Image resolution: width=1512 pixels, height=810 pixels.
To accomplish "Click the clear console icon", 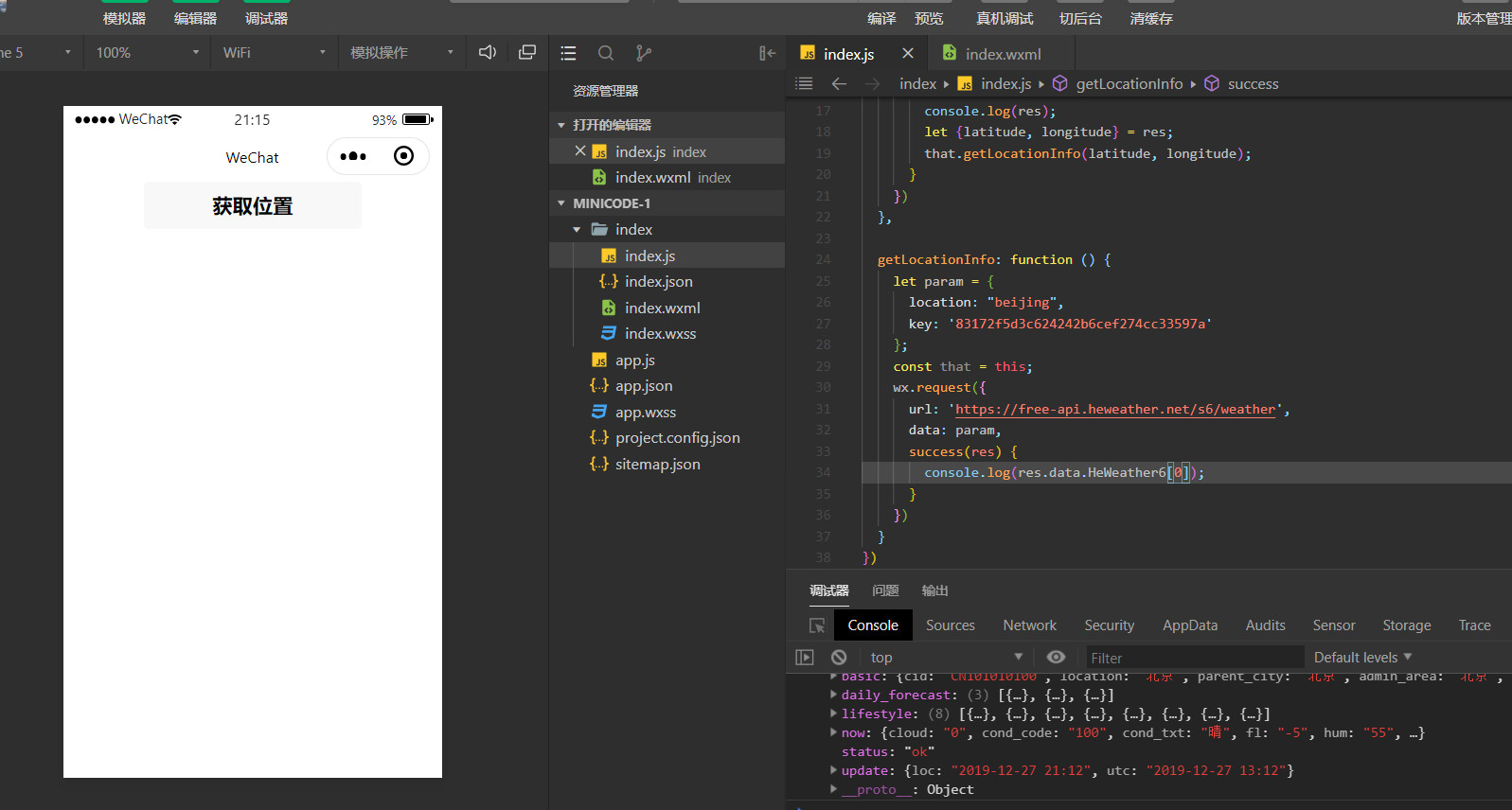I will [839, 658].
